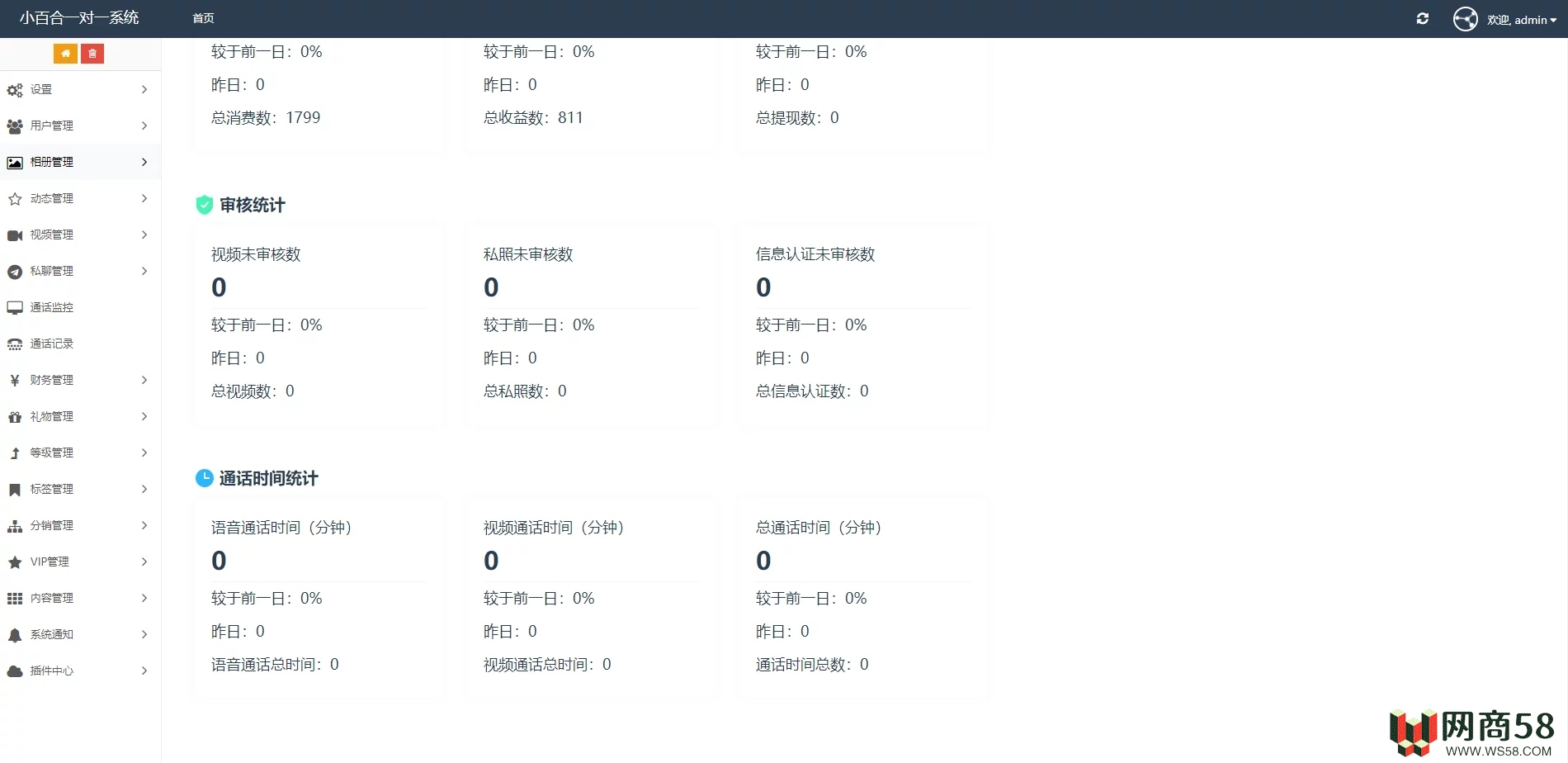Expand the 分销管理 menu chevron
The image size is (1568, 763).
pyautogui.click(x=144, y=525)
